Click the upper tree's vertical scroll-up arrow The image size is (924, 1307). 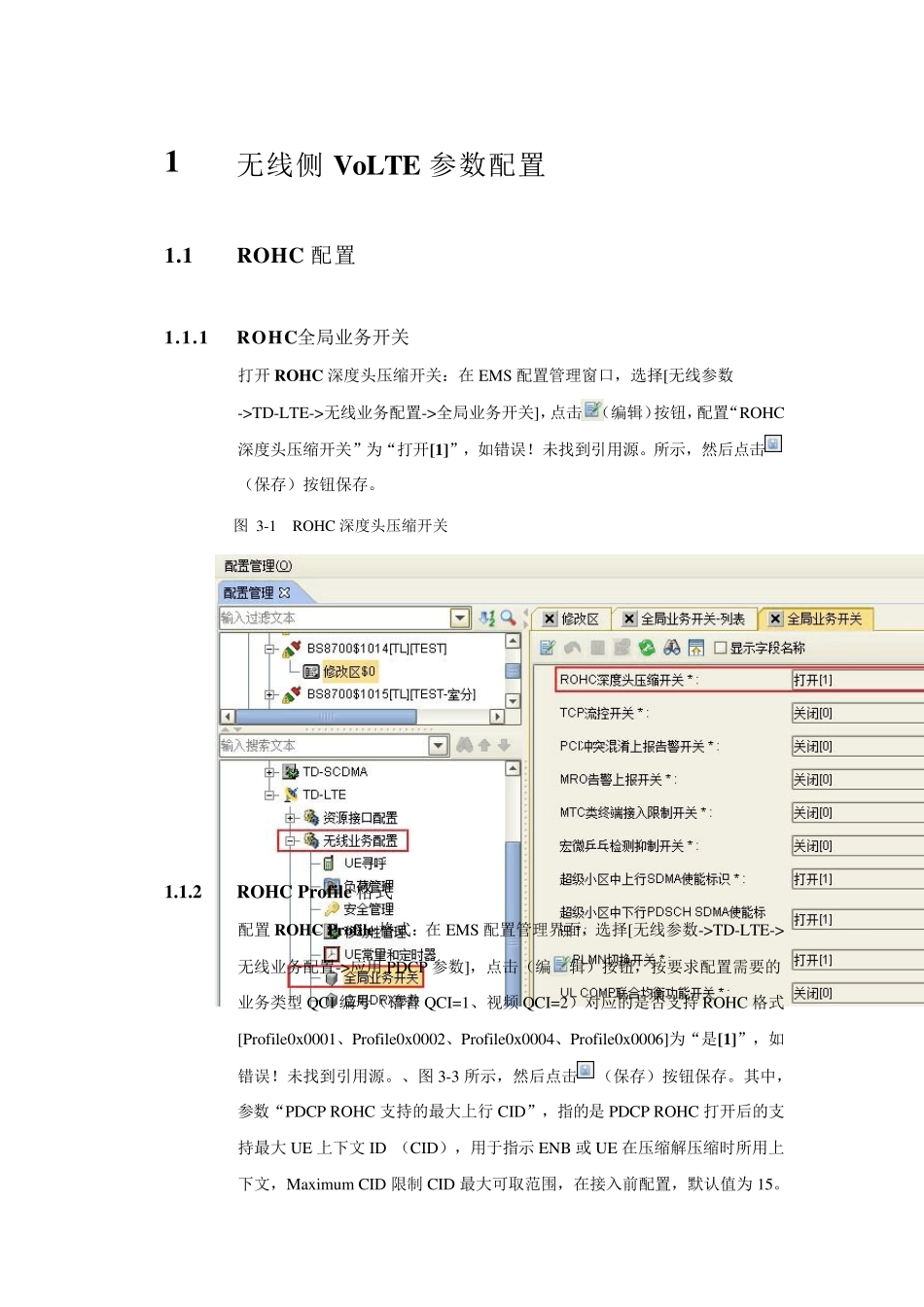513,641
